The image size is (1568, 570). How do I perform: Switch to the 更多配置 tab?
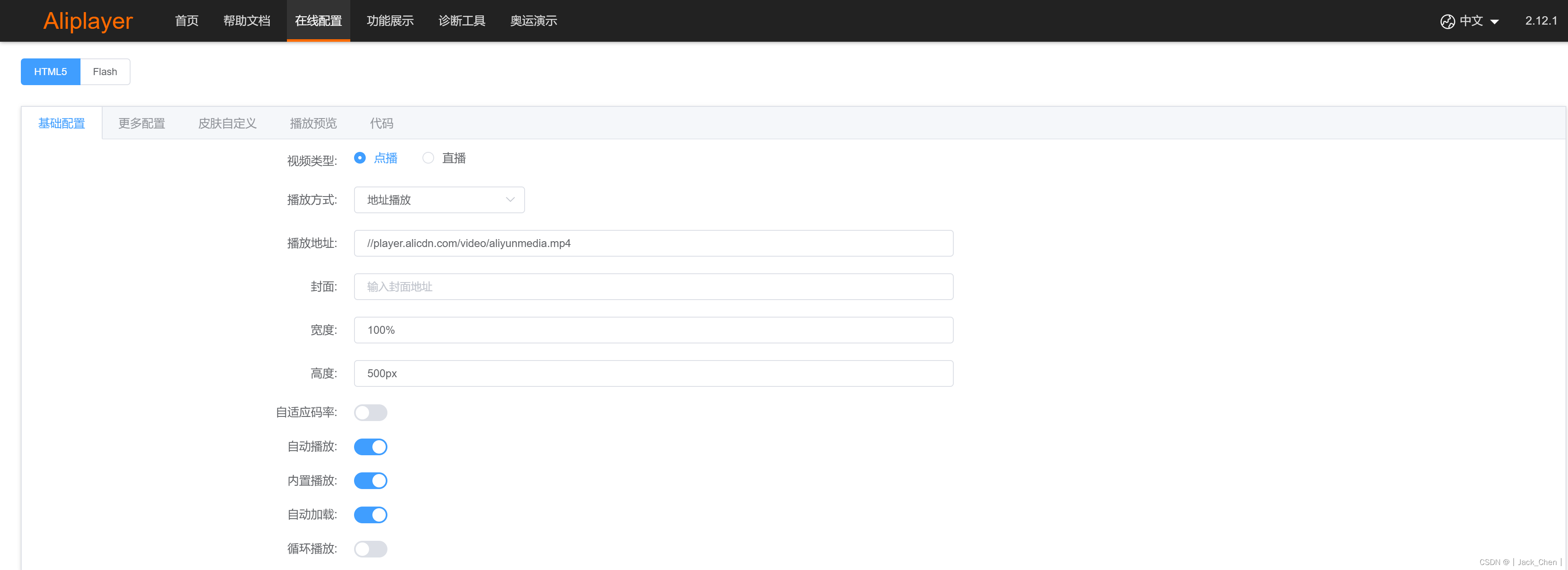coord(142,124)
